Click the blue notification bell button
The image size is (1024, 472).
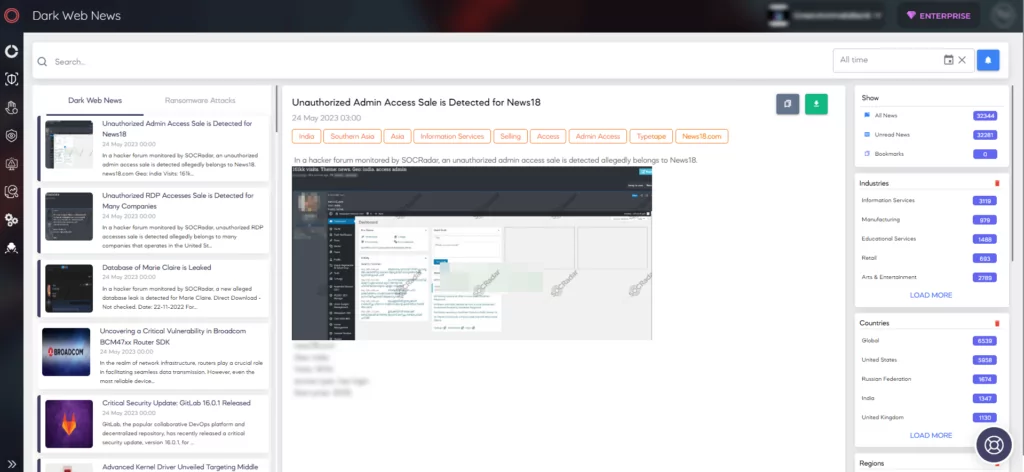tap(988, 60)
